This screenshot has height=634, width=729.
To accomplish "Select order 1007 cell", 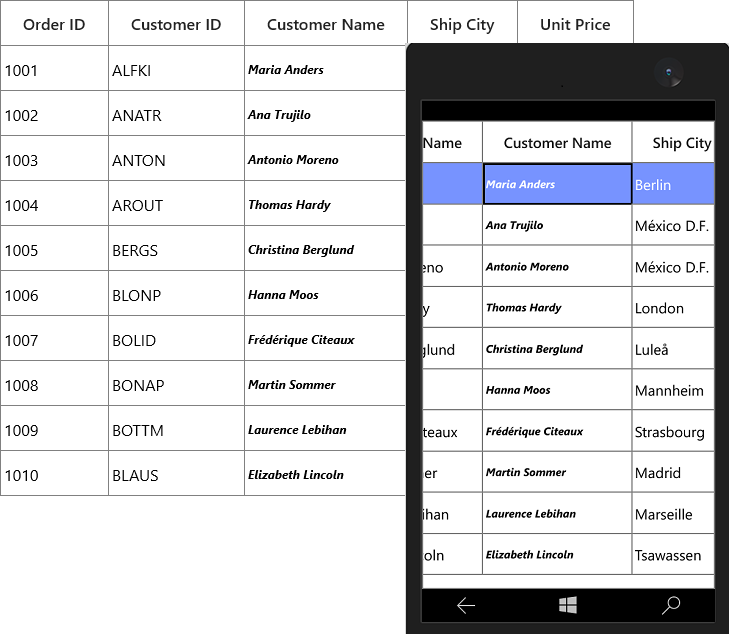I will tap(54, 339).
